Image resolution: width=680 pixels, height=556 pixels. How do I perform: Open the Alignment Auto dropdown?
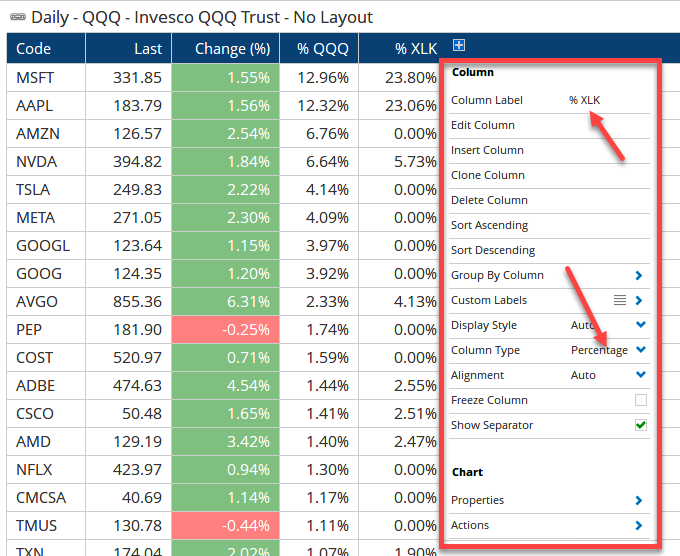pyautogui.click(x=641, y=374)
